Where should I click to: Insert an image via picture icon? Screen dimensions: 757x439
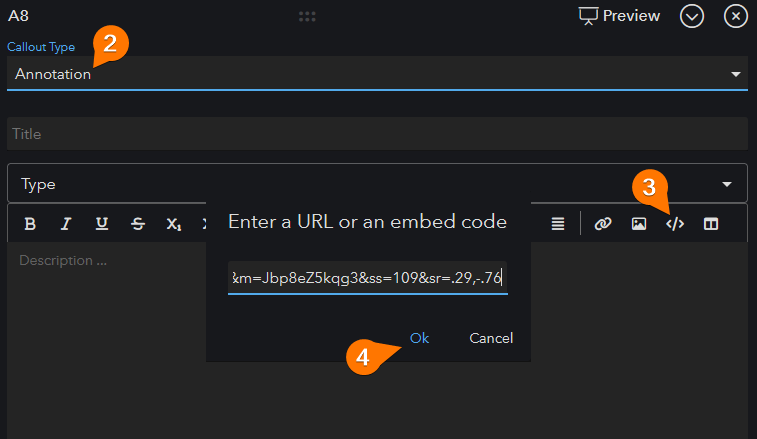(639, 224)
